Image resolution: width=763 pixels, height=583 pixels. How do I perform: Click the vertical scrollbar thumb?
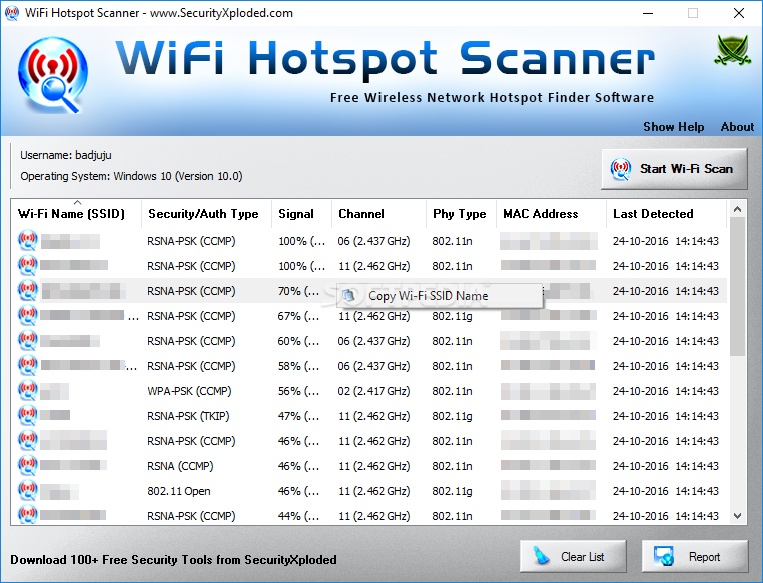click(737, 286)
